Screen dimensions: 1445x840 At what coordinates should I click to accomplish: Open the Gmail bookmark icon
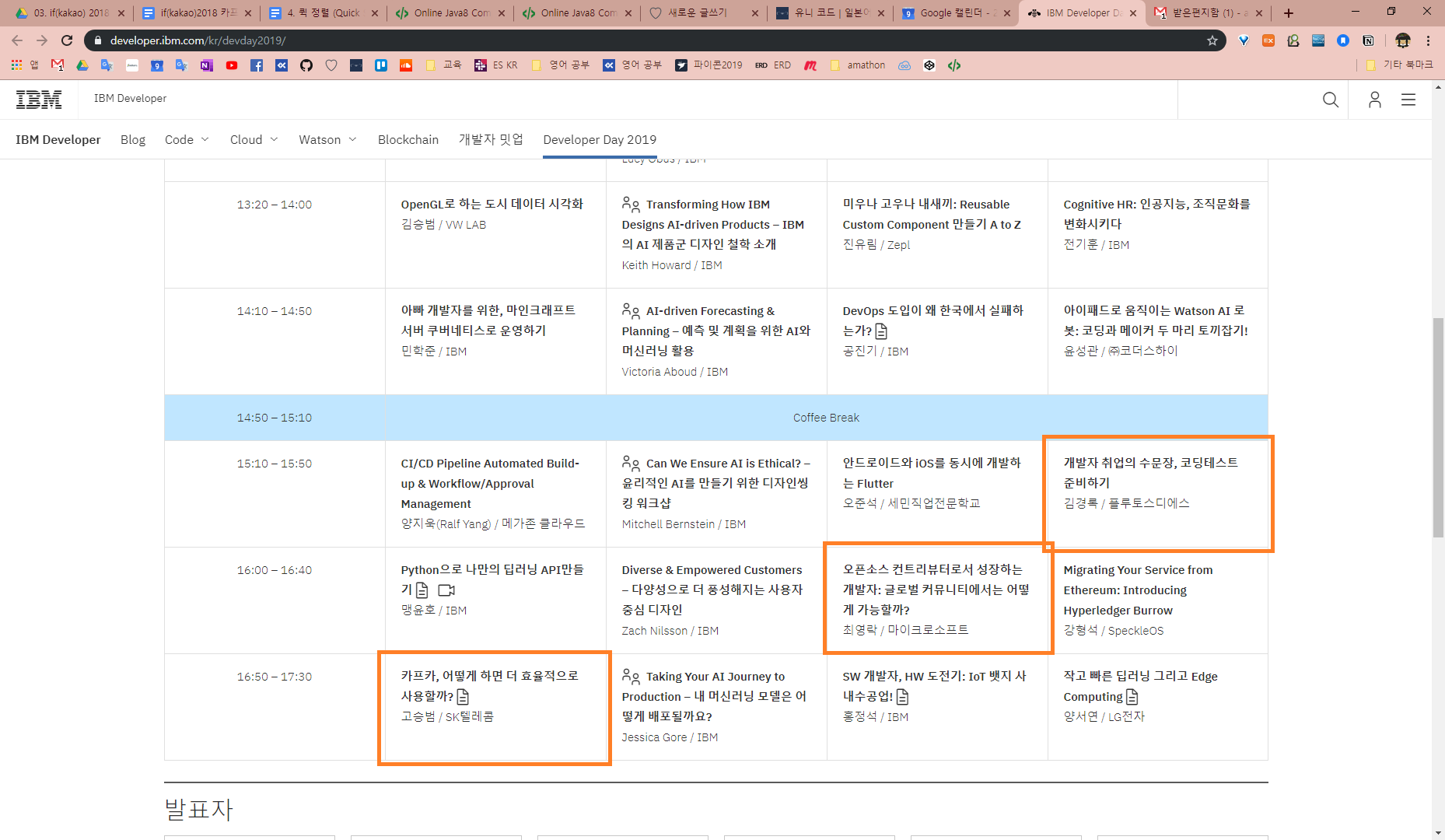[58, 65]
